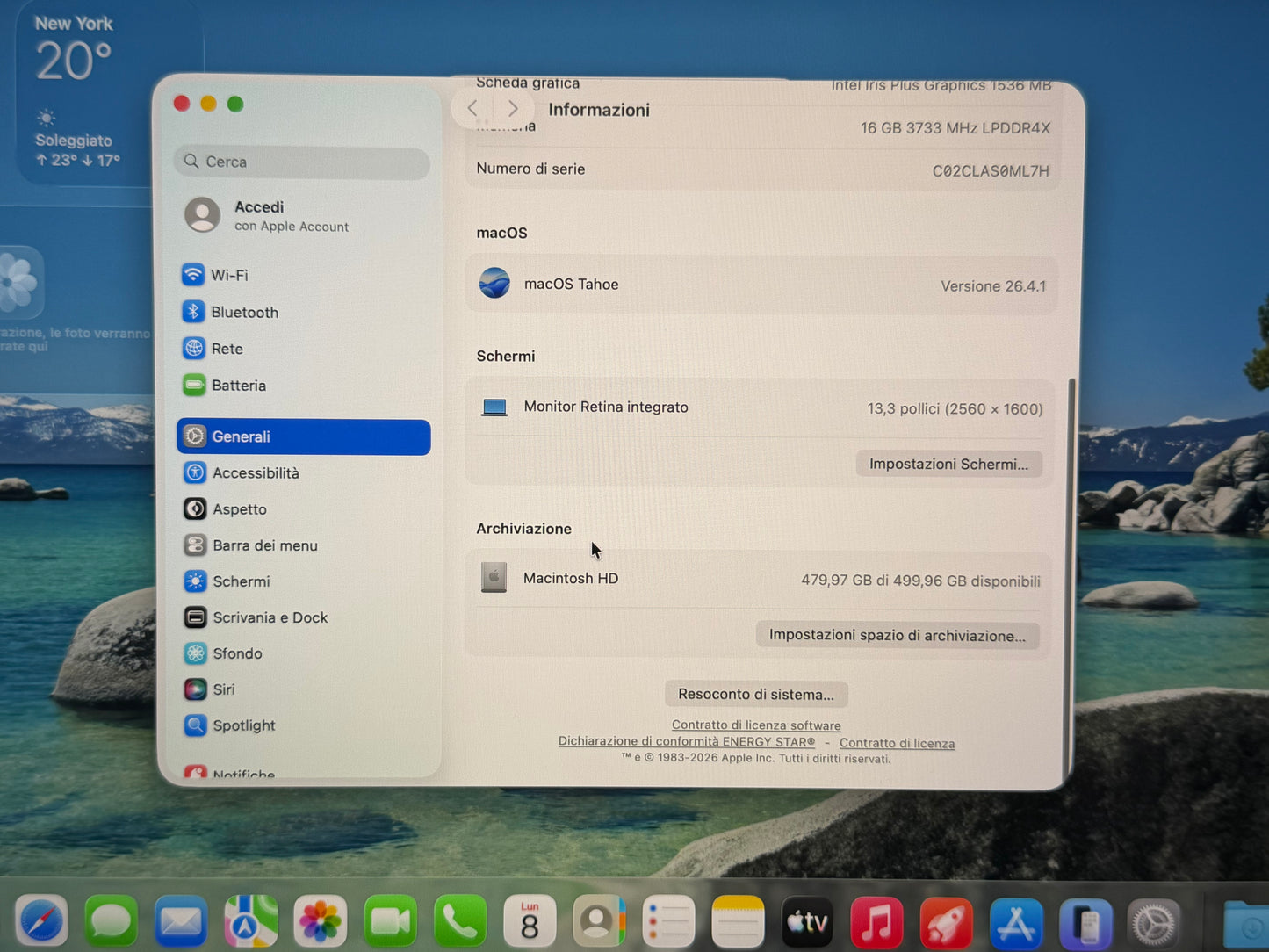Open Safari from the Dock
This screenshot has width=1269, height=952.
point(40,921)
